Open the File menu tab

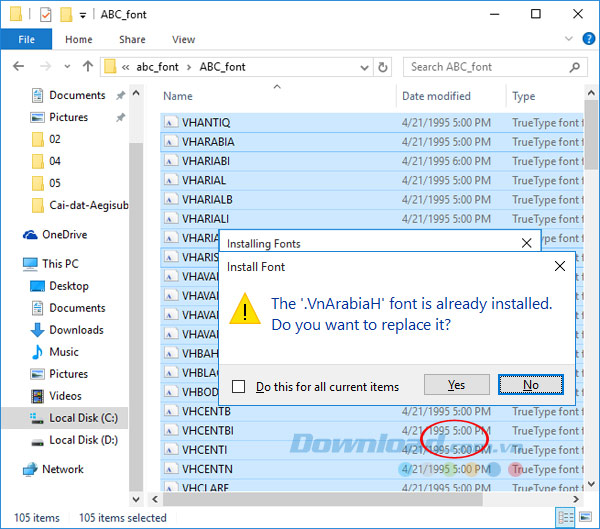[27, 40]
